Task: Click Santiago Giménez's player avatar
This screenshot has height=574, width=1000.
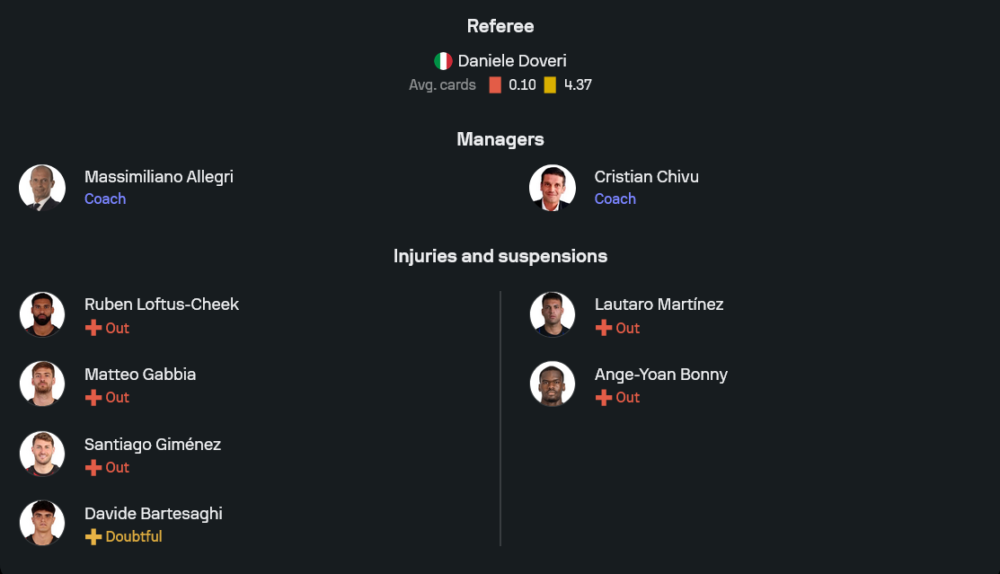Action: pos(42,454)
